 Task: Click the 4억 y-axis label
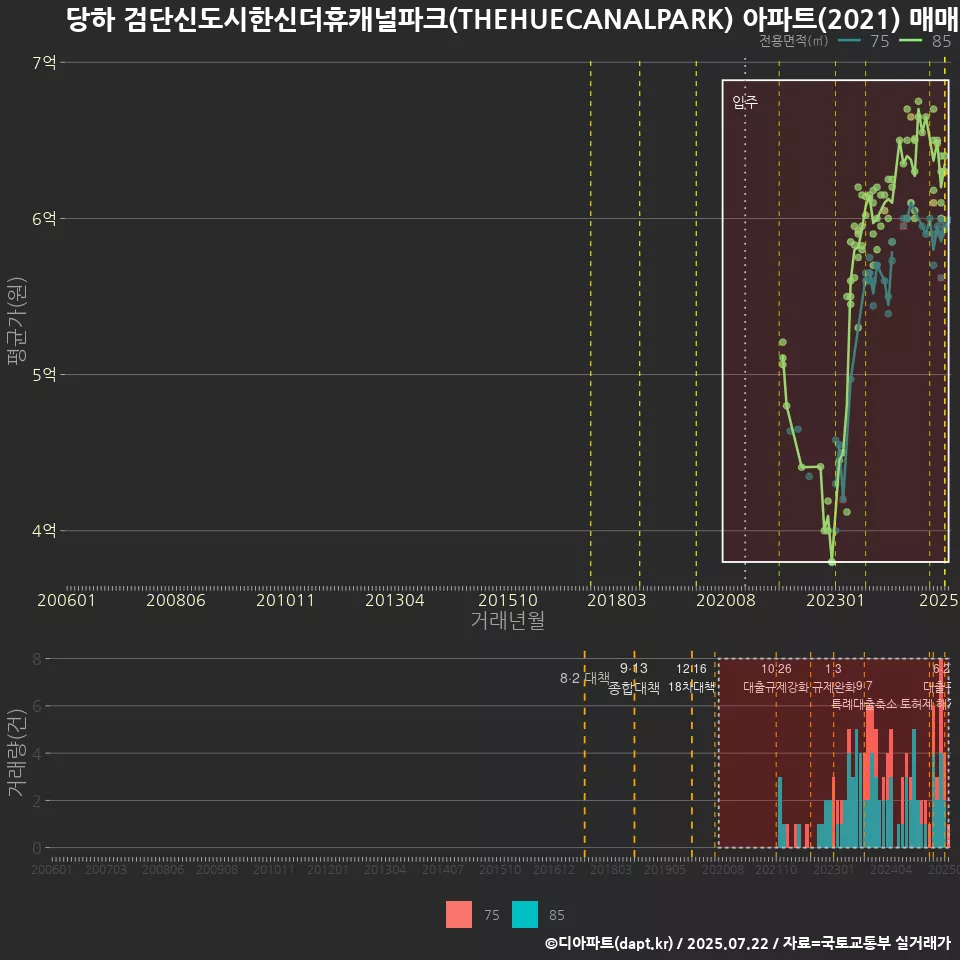[44, 531]
